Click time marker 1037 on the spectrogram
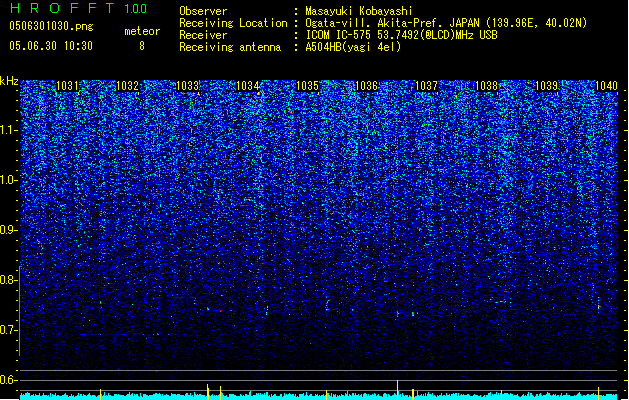The width and height of the screenshot is (629, 400). [x=426, y=86]
